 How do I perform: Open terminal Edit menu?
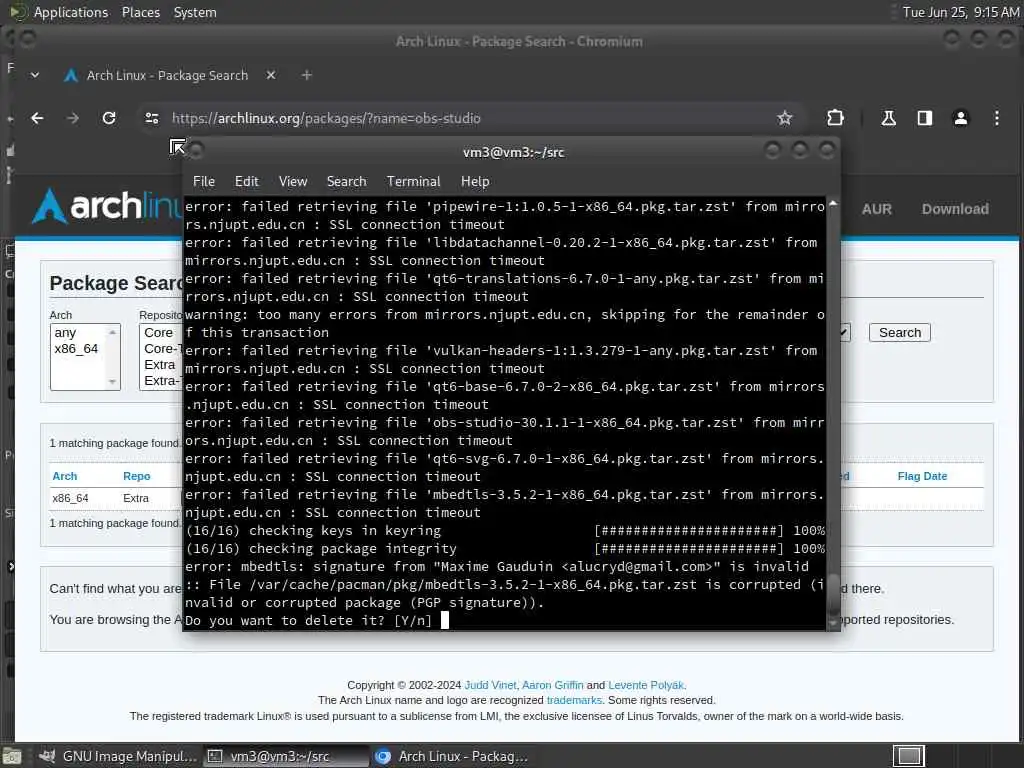point(246,182)
